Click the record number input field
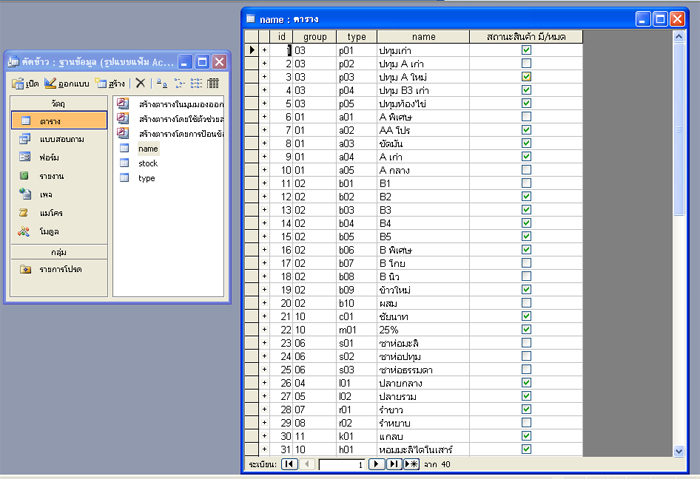This screenshot has width=700, height=479. tap(342, 465)
